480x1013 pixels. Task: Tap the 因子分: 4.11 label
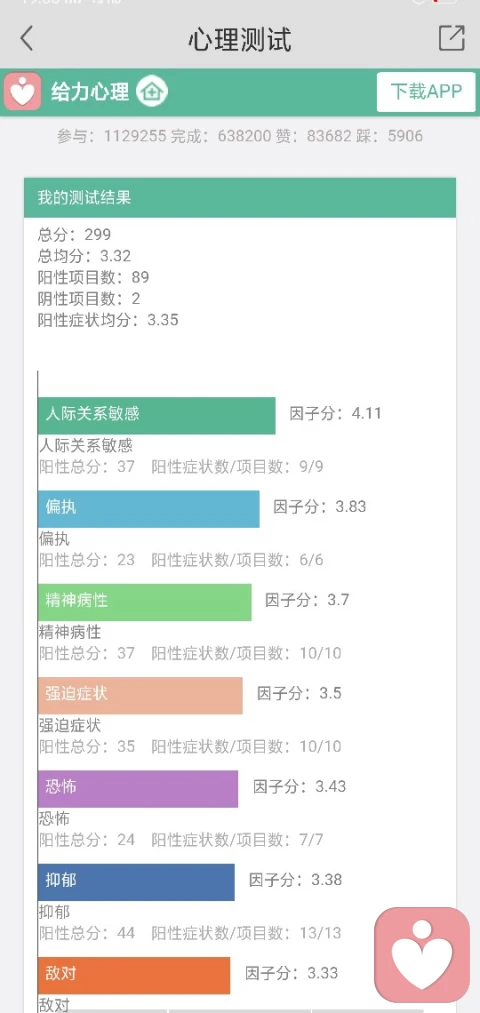click(335, 413)
